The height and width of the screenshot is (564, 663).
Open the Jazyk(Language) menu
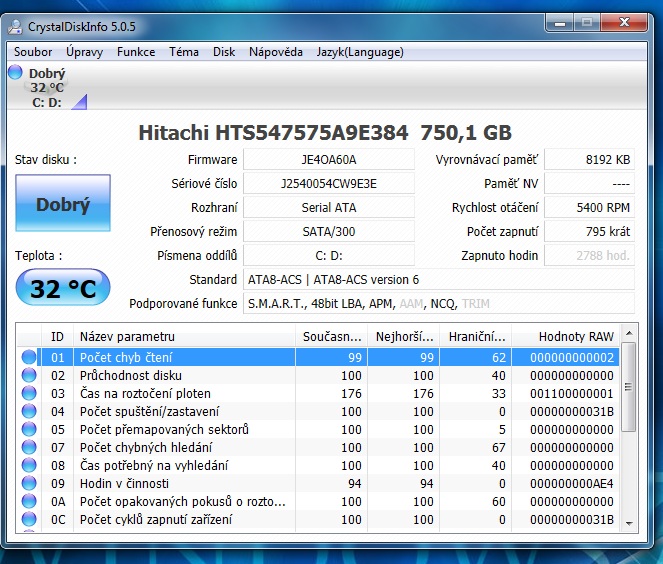[x=360, y=52]
